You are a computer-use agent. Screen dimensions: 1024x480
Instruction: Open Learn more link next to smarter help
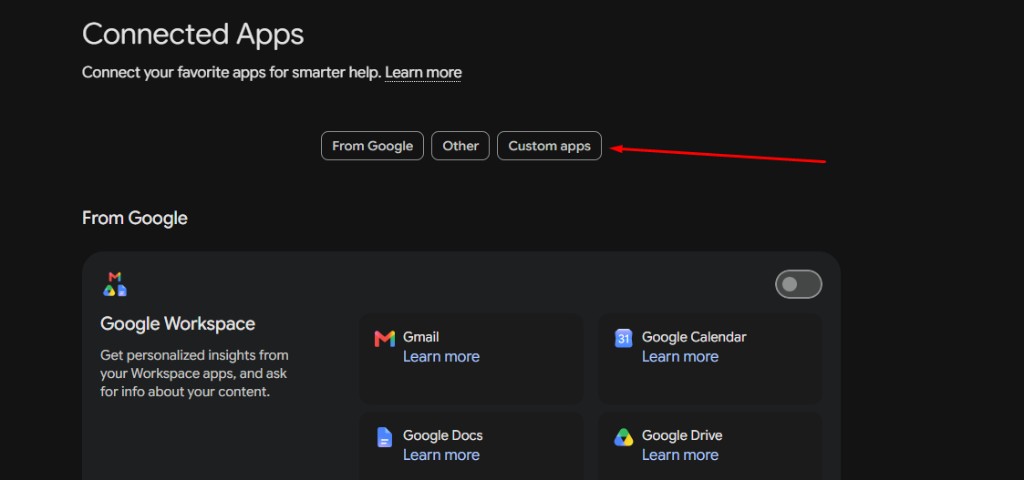tap(423, 72)
